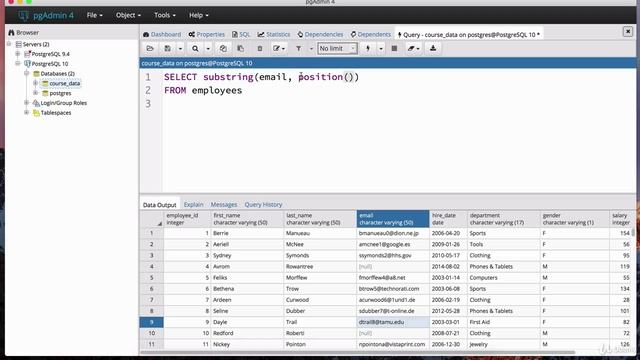Screen dimensions: 640x360
Task: Click the Paste toolbar icon
Action: pyautogui.click(x=240, y=49)
